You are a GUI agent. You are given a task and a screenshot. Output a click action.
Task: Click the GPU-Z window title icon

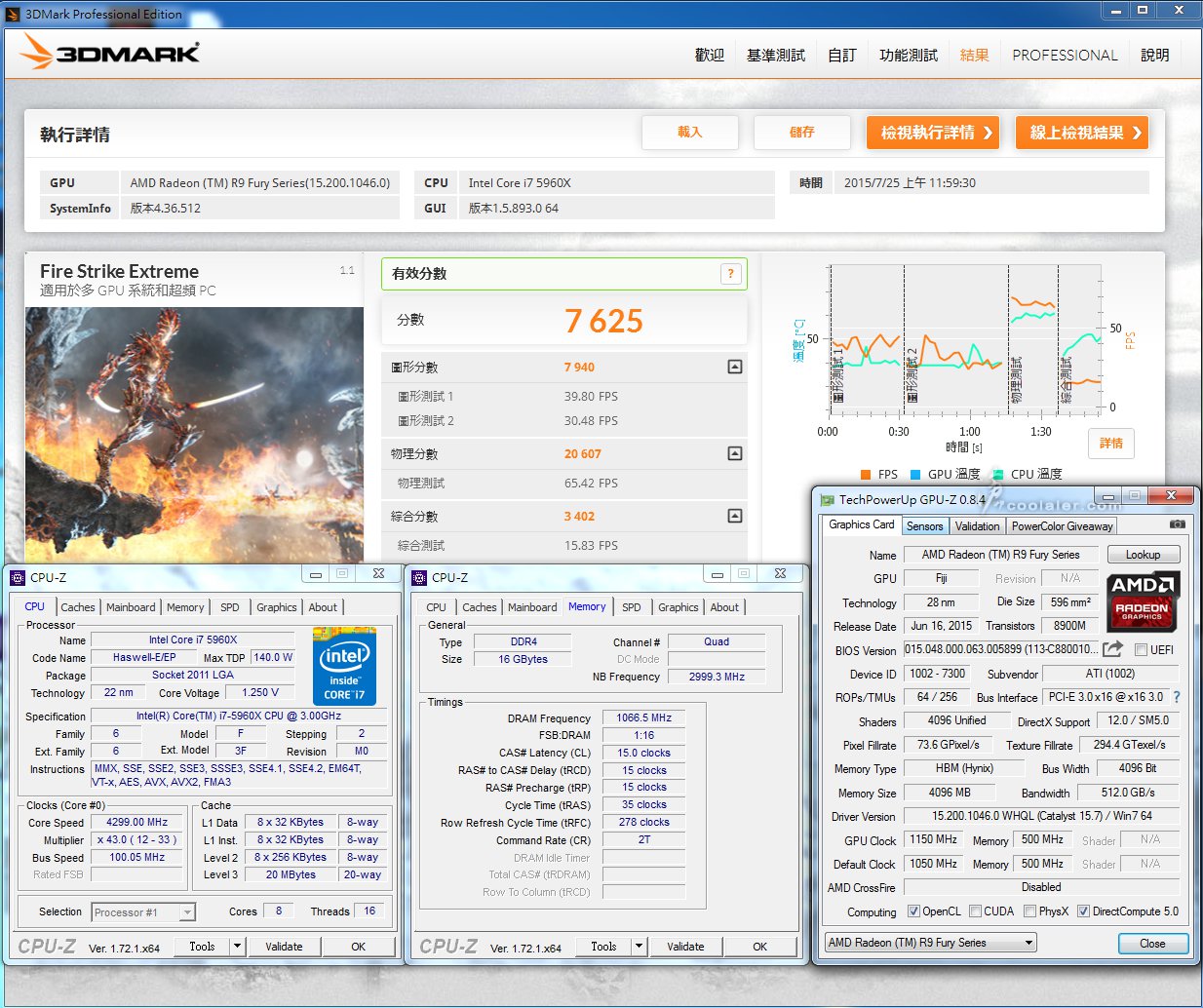828,499
